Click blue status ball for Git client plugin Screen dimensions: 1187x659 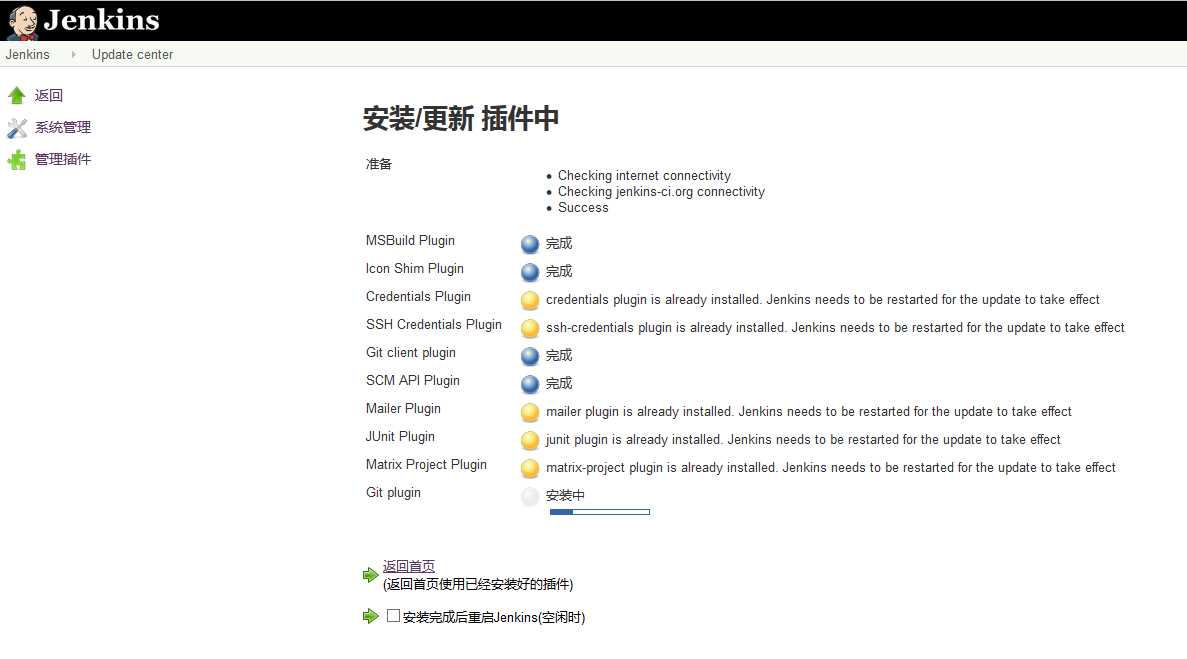click(530, 356)
